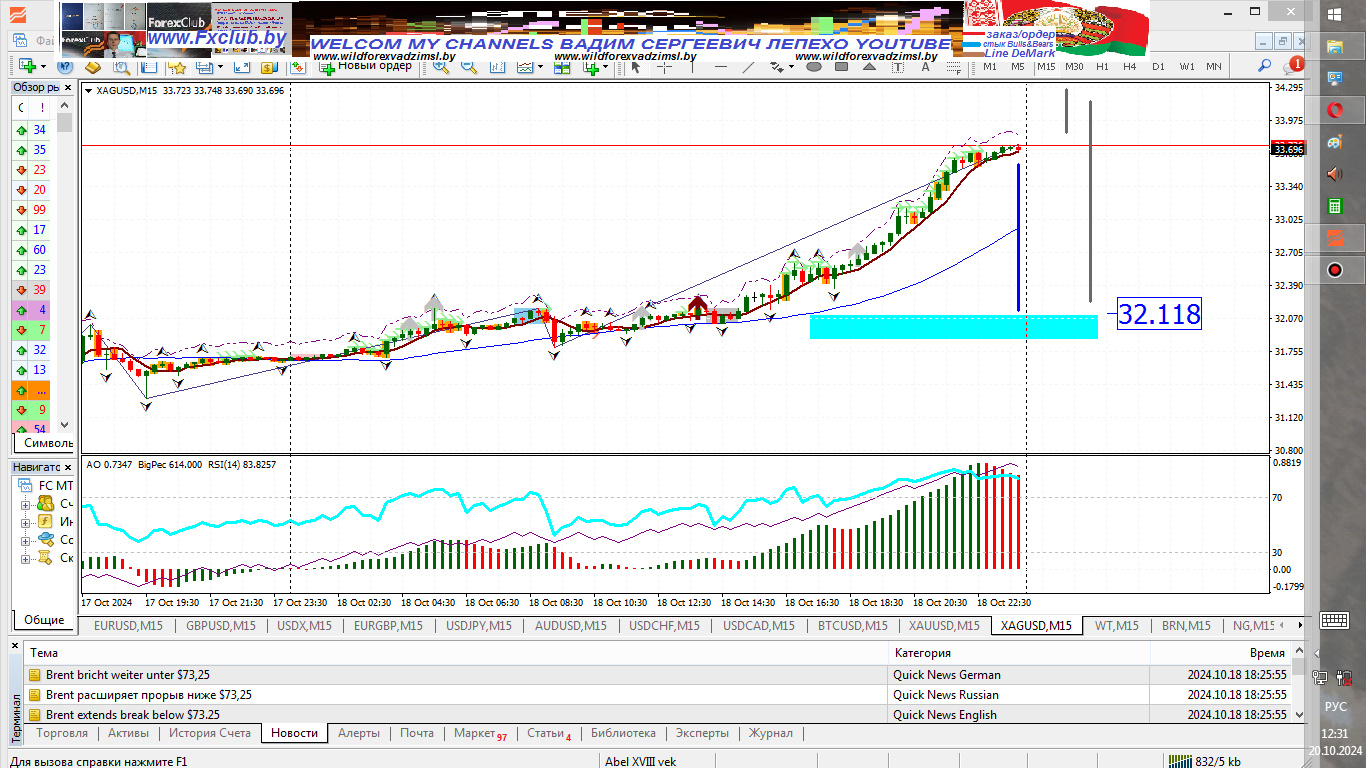The image size is (1366, 768).
Task: Click the gold book icon in toolbar
Action: point(93,67)
